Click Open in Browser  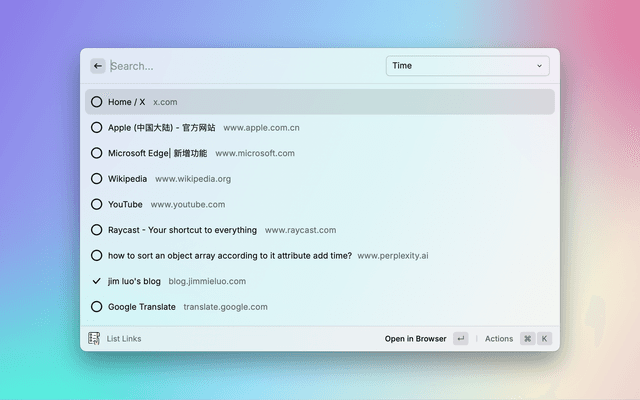[x=415, y=339]
